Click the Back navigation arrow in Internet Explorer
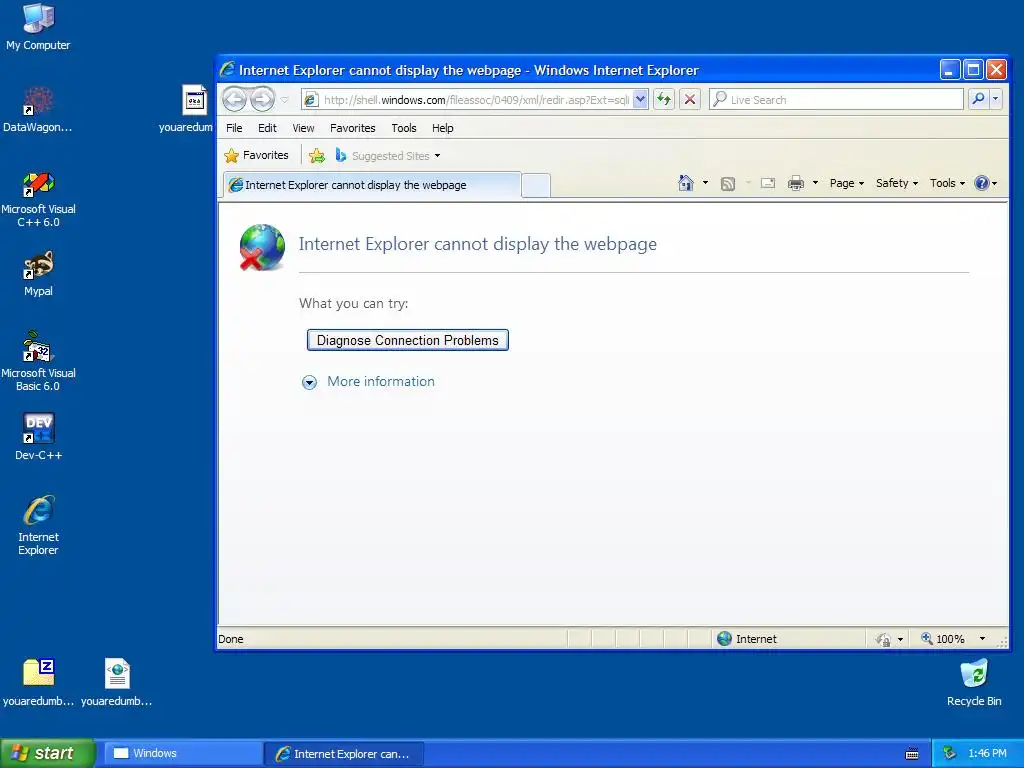Viewport: 1024px width, 768px height. pos(235,99)
